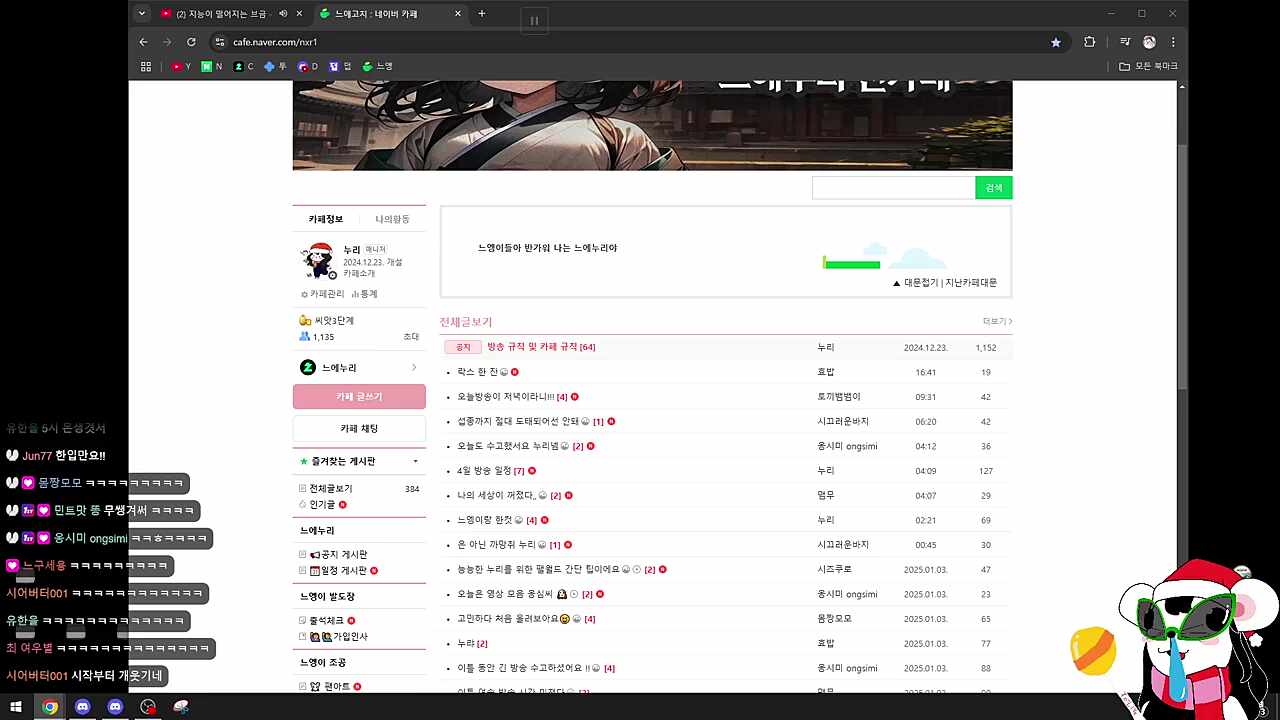Click the pause overlay button above the tabs
Viewport: 1280px width, 720px height.
(534, 20)
